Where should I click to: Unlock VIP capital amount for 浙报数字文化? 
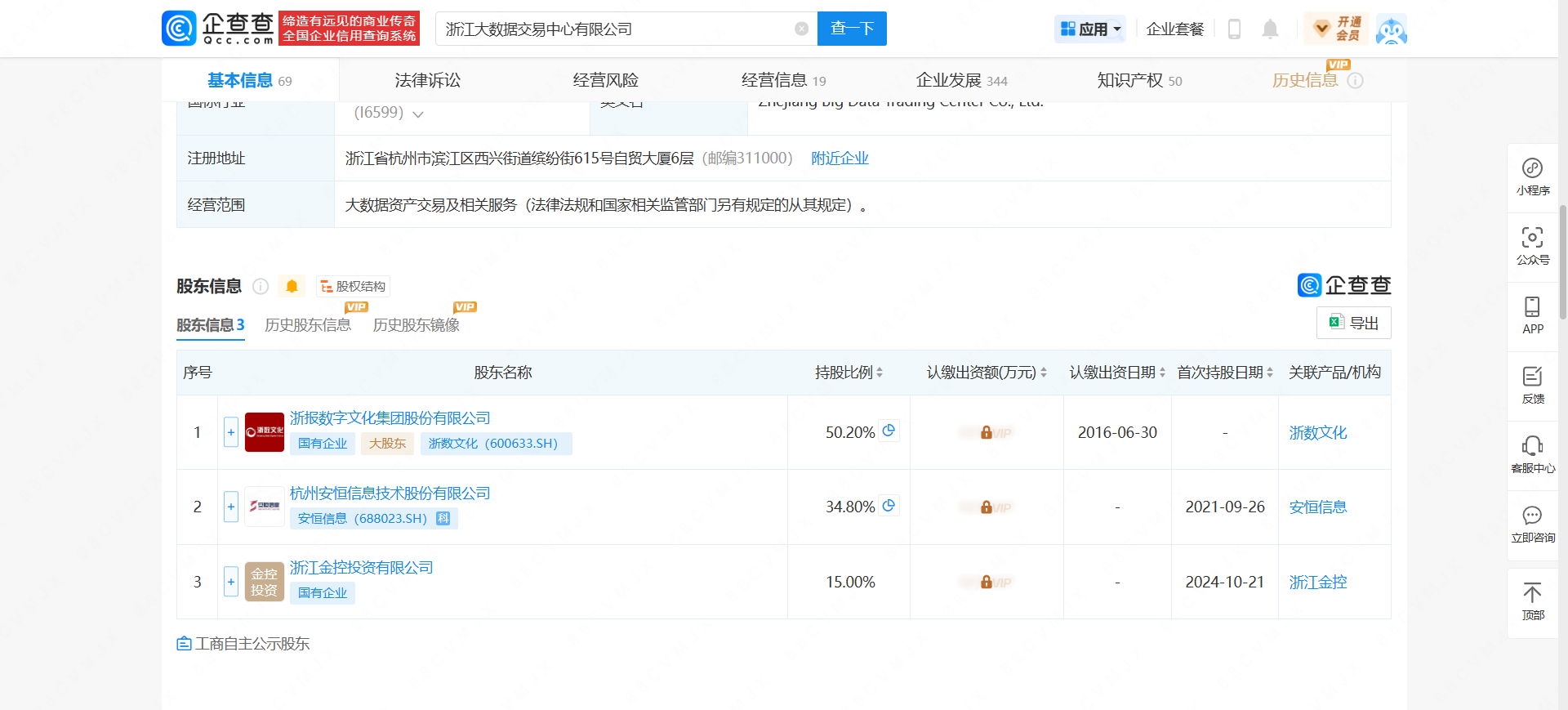(987, 433)
